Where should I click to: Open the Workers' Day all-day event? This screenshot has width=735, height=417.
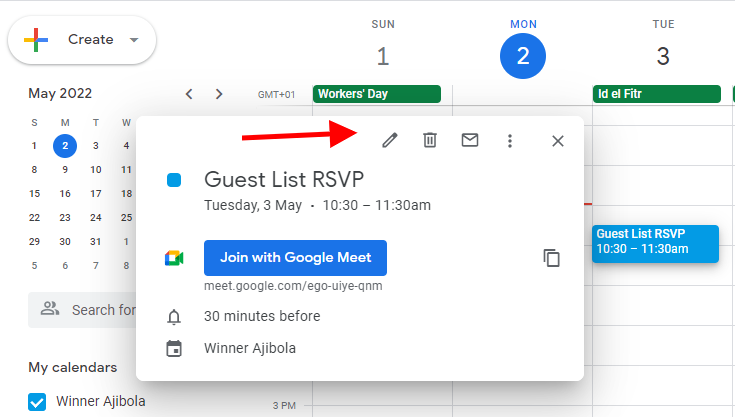(x=377, y=94)
